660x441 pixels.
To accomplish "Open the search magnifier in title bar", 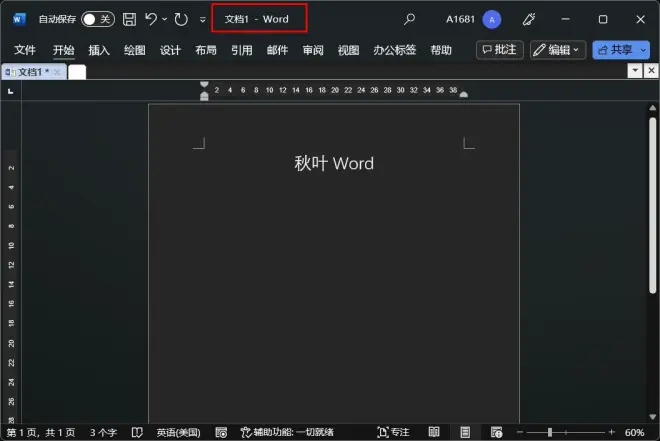I will 409,19.
